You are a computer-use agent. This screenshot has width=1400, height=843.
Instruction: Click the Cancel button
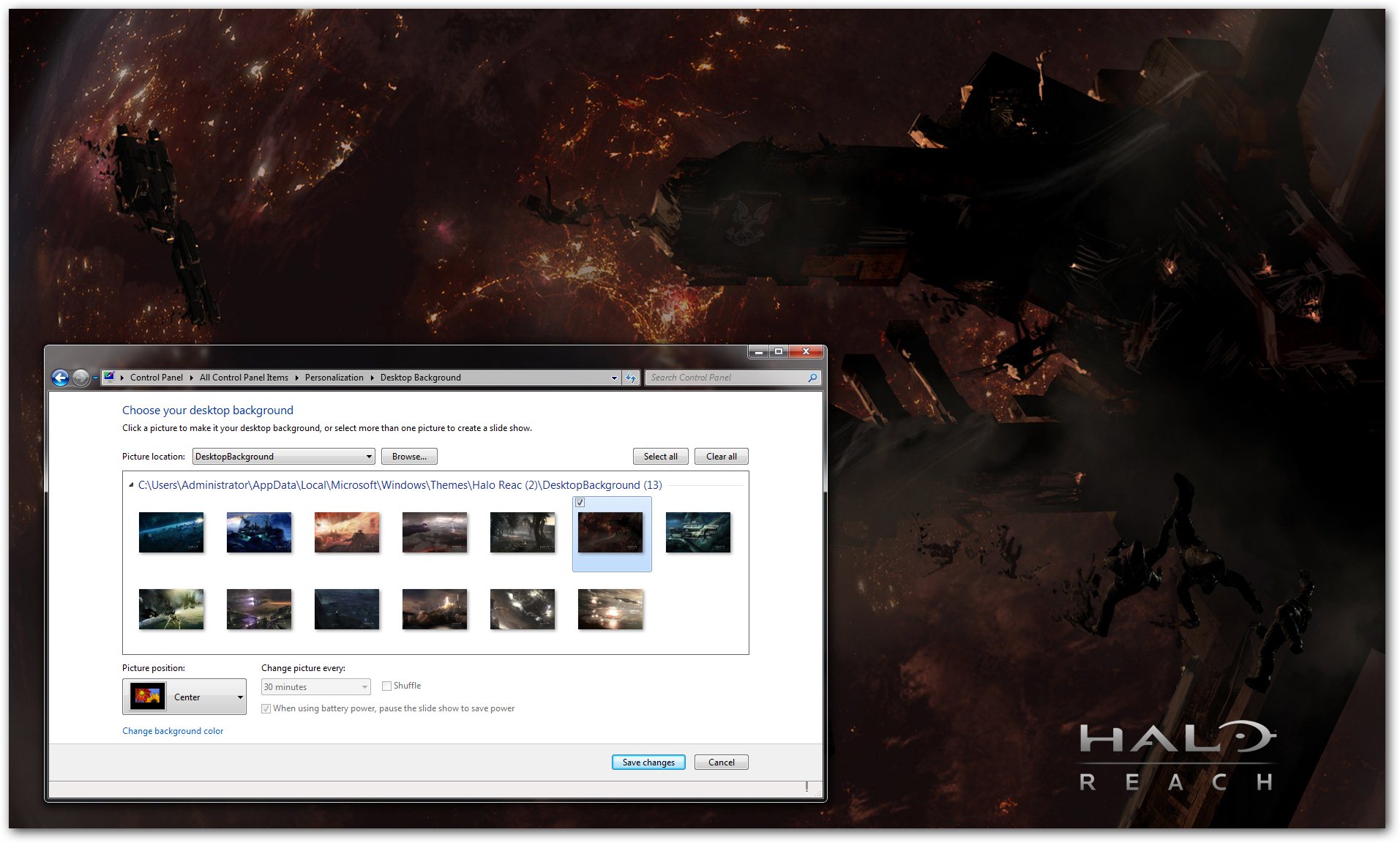coord(721,763)
